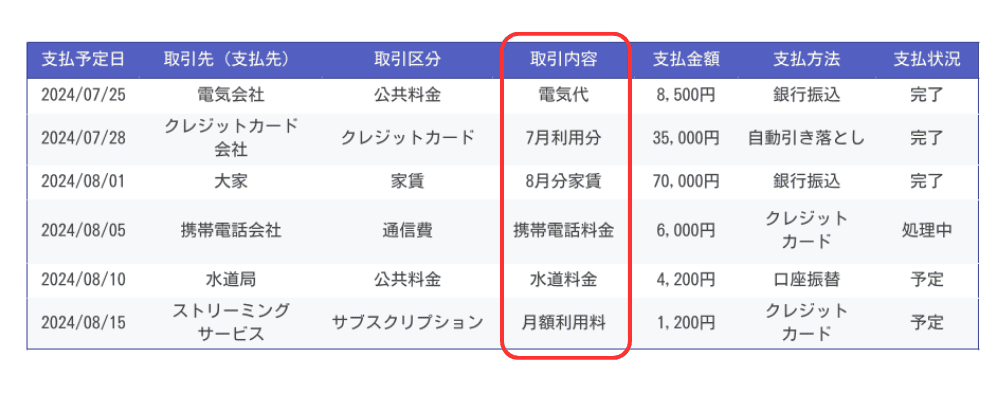Select the 支払予定日 header cell
This screenshot has height=400, width=1000.
[83, 60]
